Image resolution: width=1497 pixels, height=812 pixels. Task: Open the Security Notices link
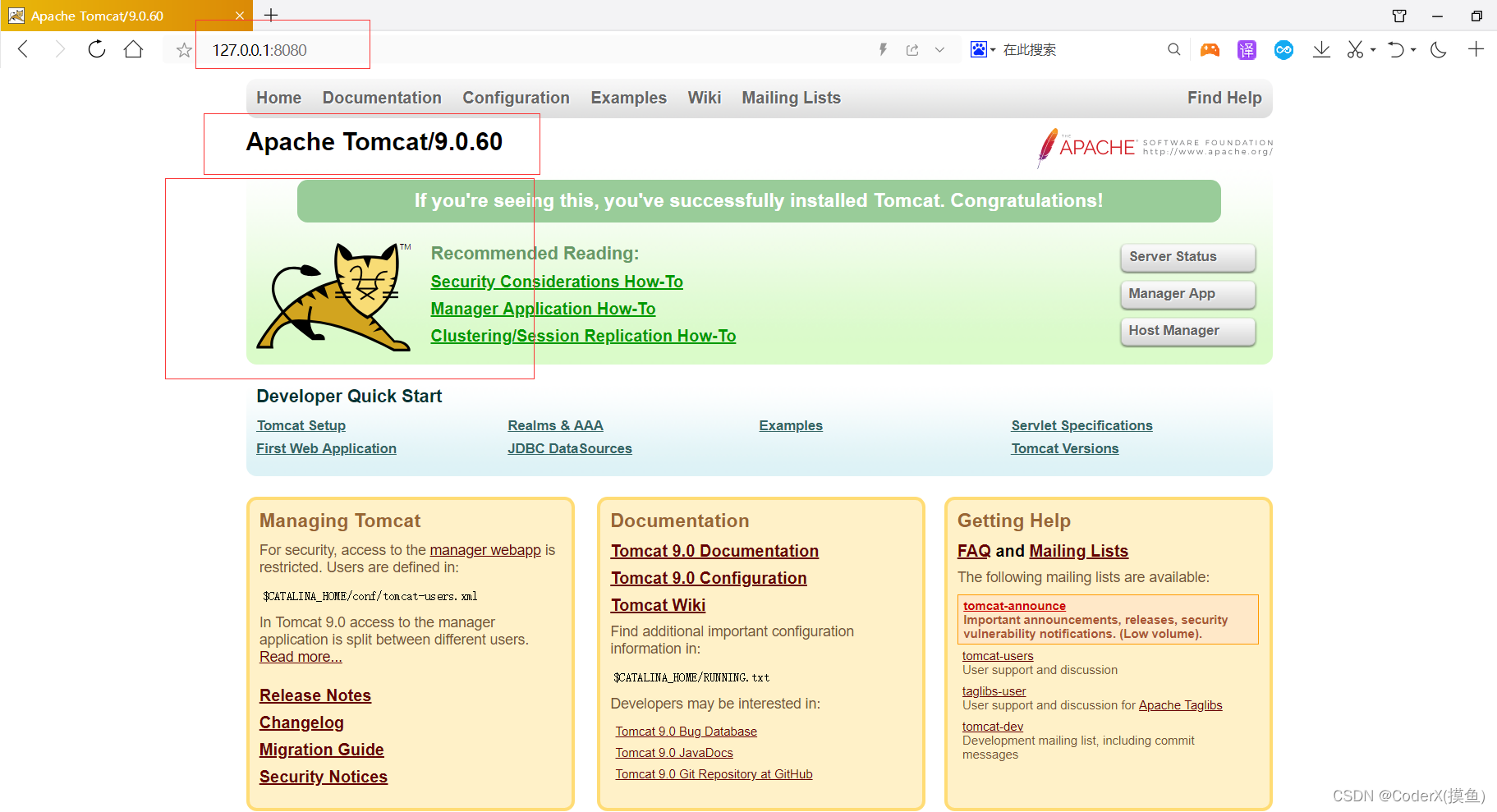pyautogui.click(x=324, y=777)
